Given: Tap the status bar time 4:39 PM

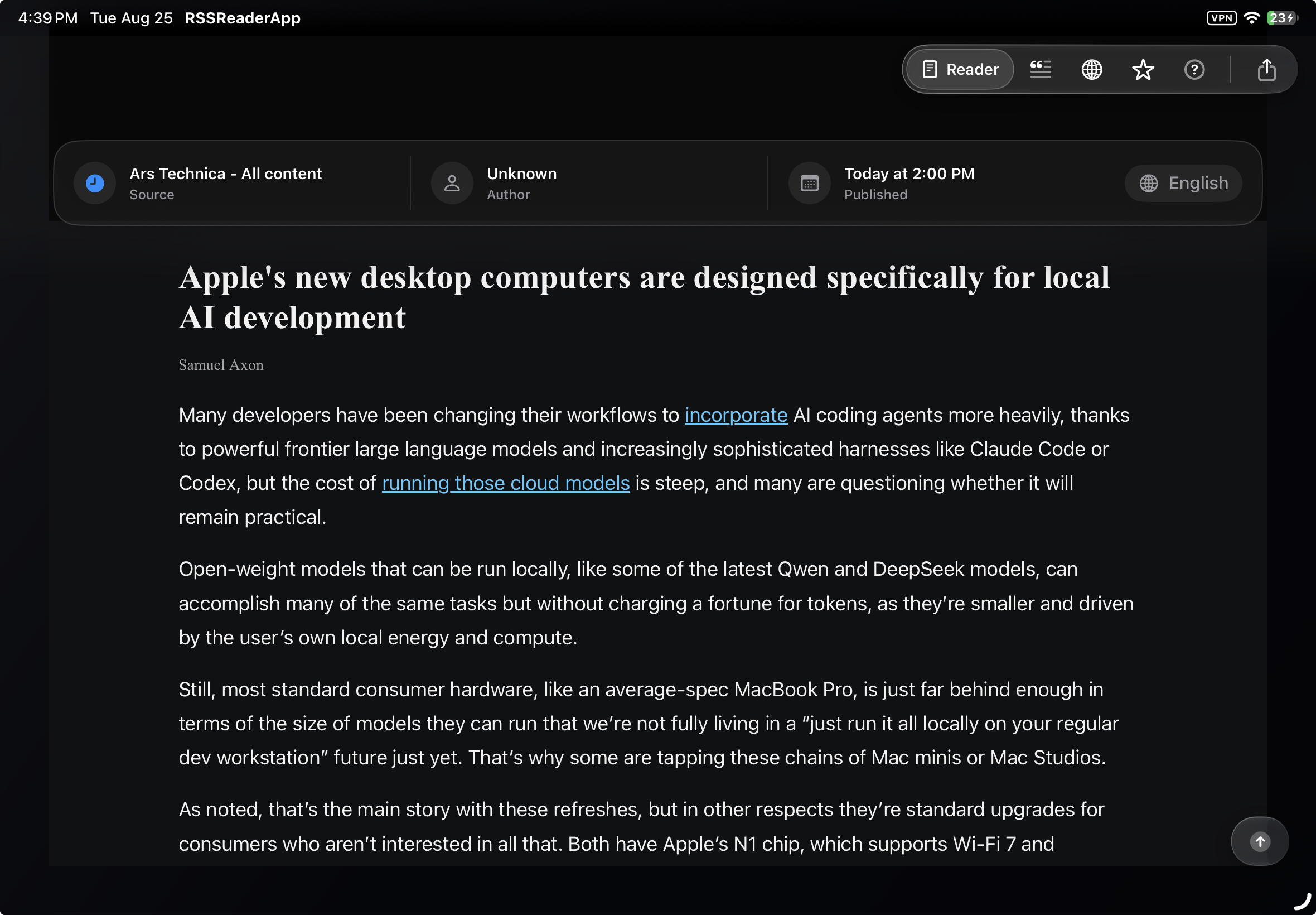Looking at the screenshot, I should pos(48,18).
